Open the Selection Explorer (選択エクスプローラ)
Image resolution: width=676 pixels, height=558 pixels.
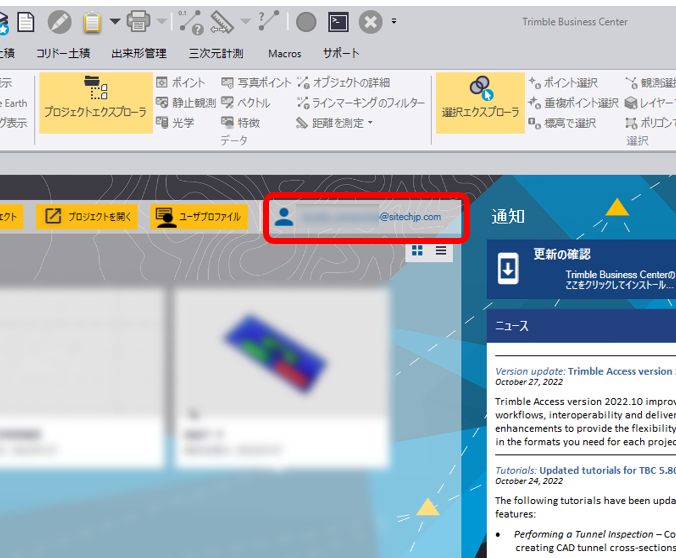[480, 102]
